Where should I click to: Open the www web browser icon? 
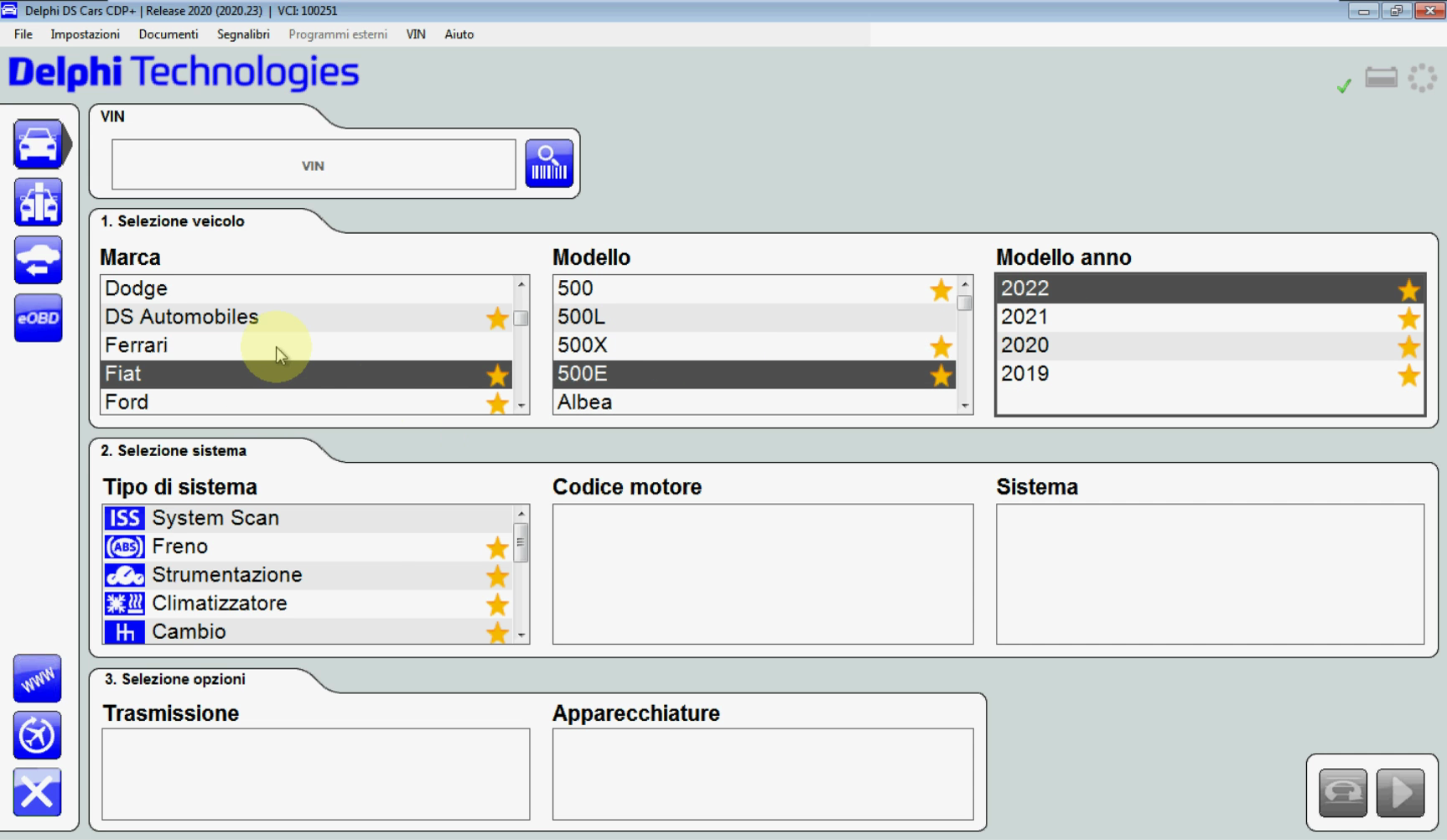coord(38,678)
